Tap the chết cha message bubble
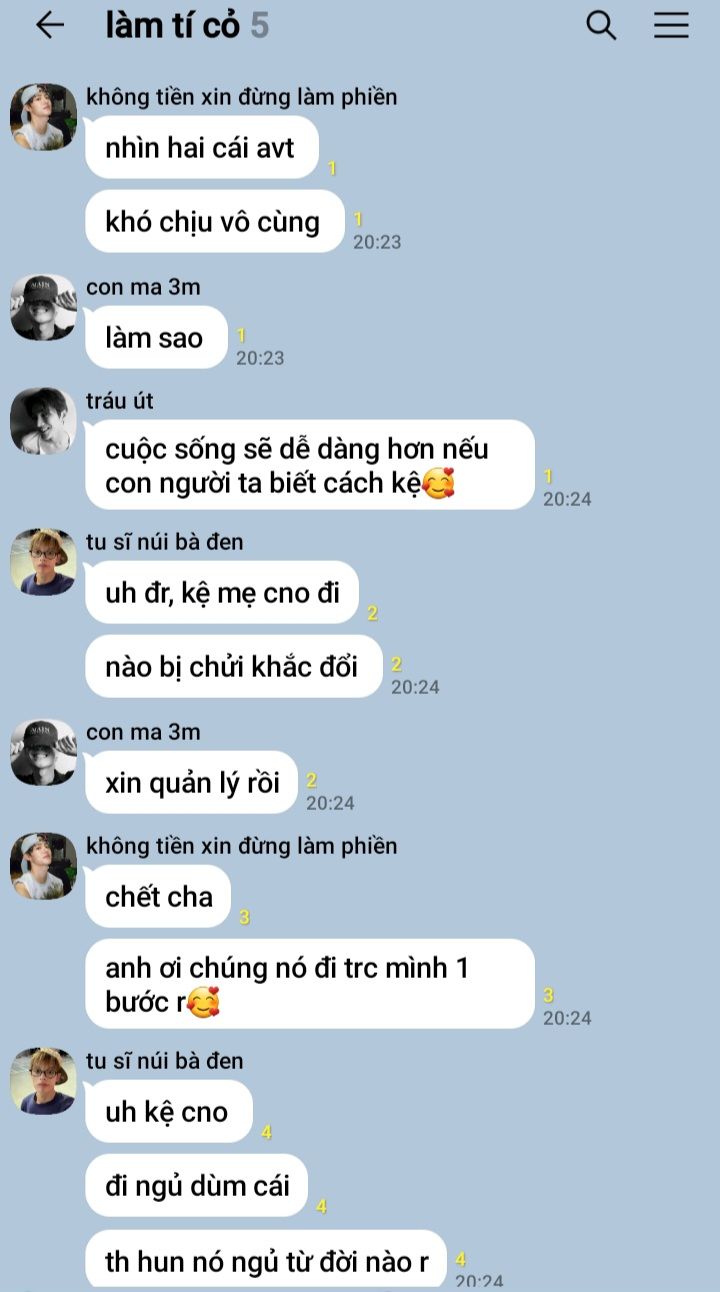This screenshot has height=1292, width=720. [158, 897]
